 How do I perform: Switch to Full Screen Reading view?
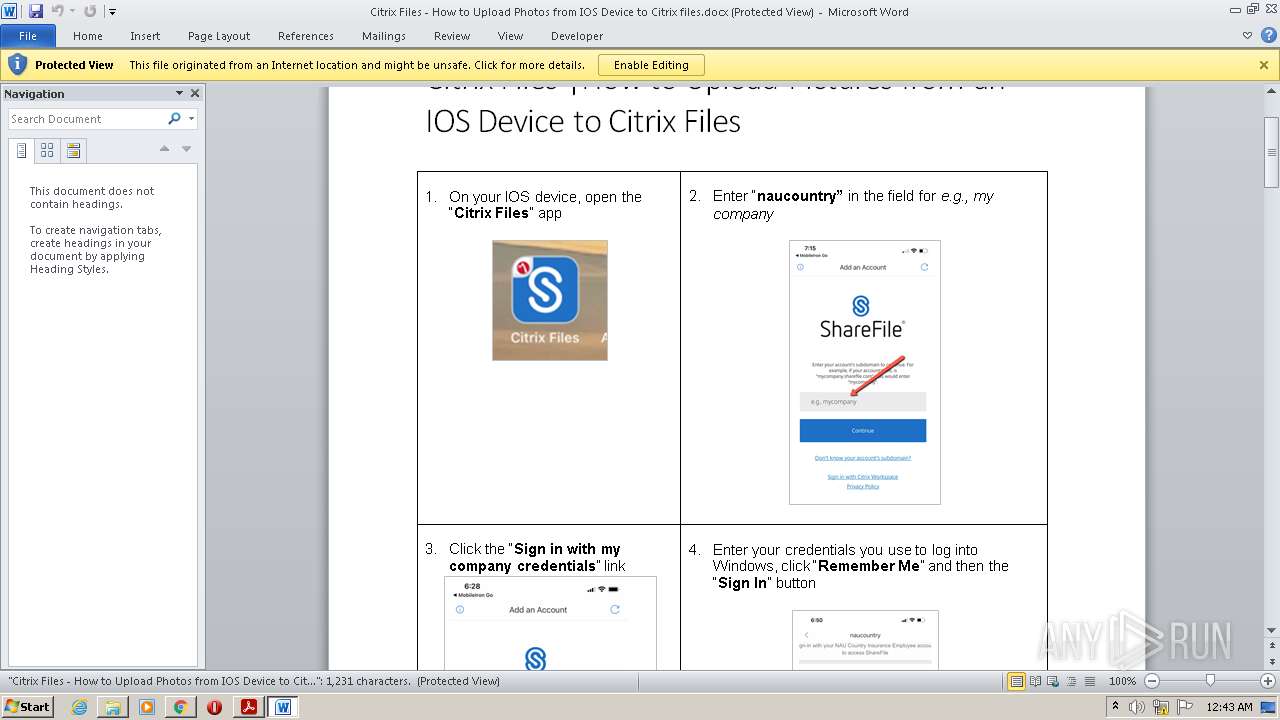click(x=1035, y=681)
